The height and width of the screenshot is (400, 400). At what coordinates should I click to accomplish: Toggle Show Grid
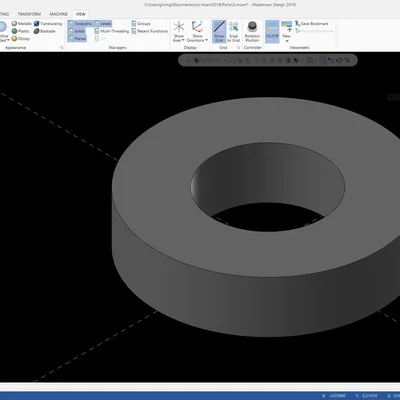(219, 31)
